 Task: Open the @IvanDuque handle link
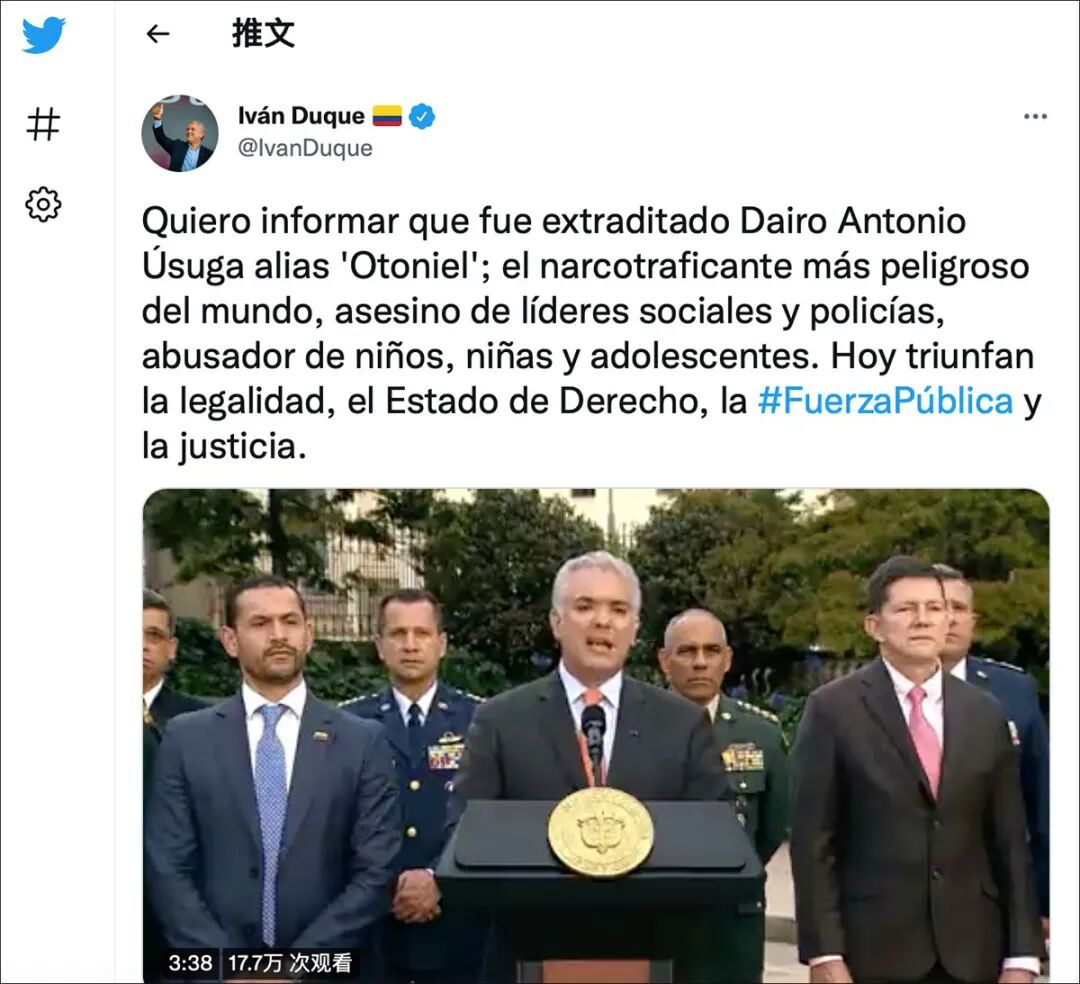(x=305, y=148)
